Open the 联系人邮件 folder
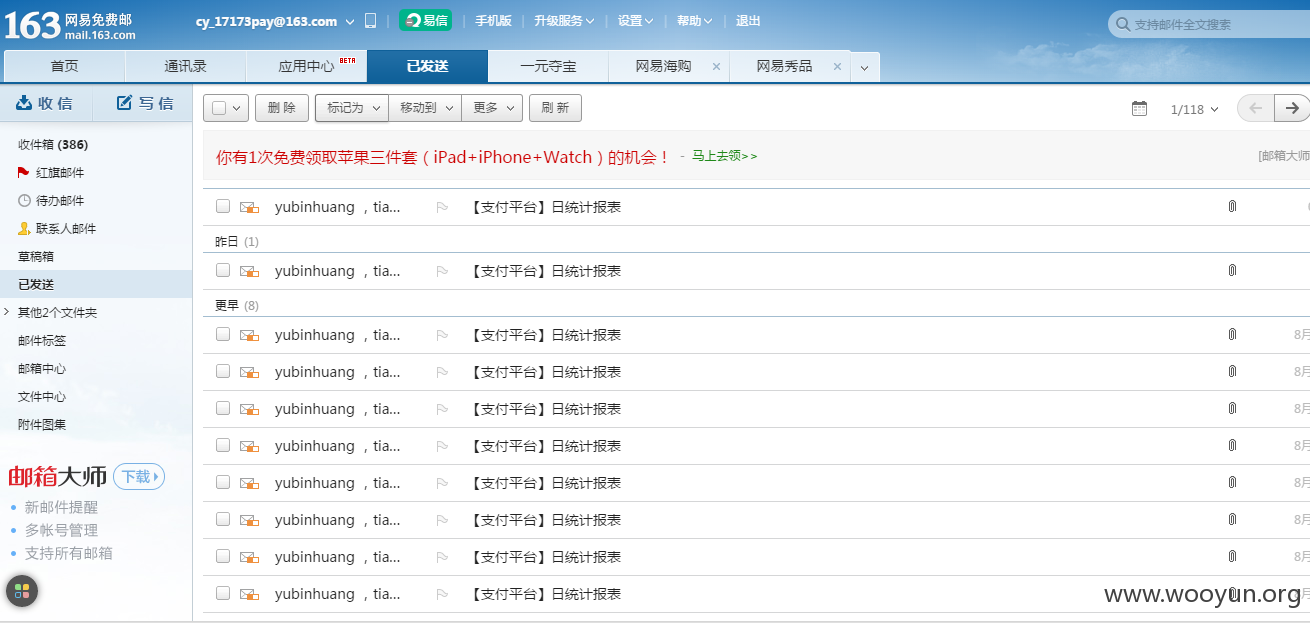 66,229
